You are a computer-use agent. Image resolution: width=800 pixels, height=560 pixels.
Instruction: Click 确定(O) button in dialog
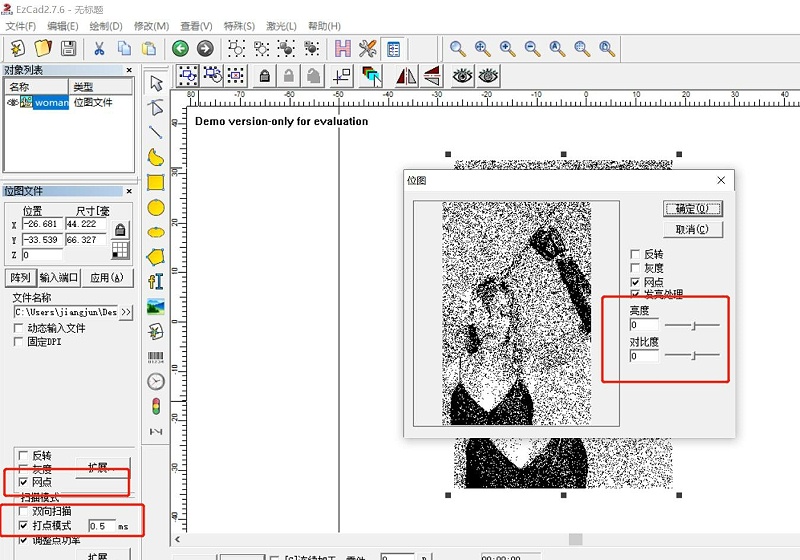click(692, 209)
